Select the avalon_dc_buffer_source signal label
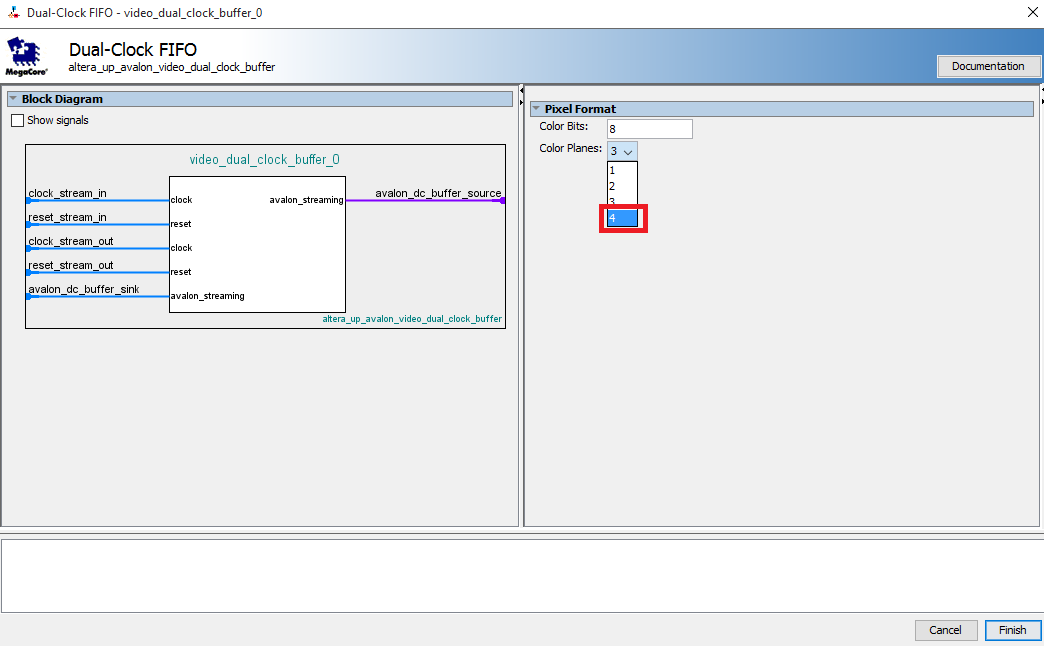The height and width of the screenshot is (646, 1044). coord(438,193)
